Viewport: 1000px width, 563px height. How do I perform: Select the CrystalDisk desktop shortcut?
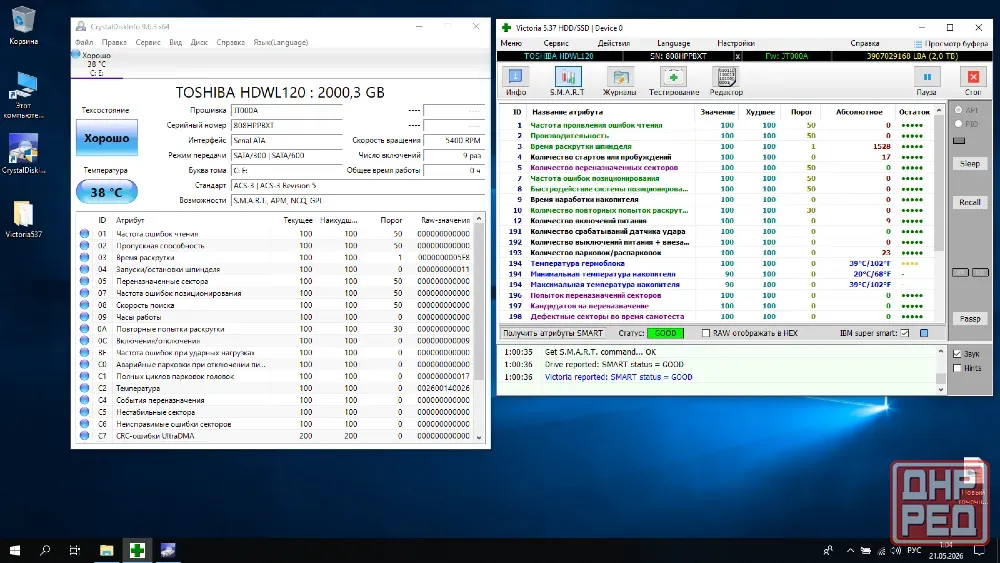24,154
